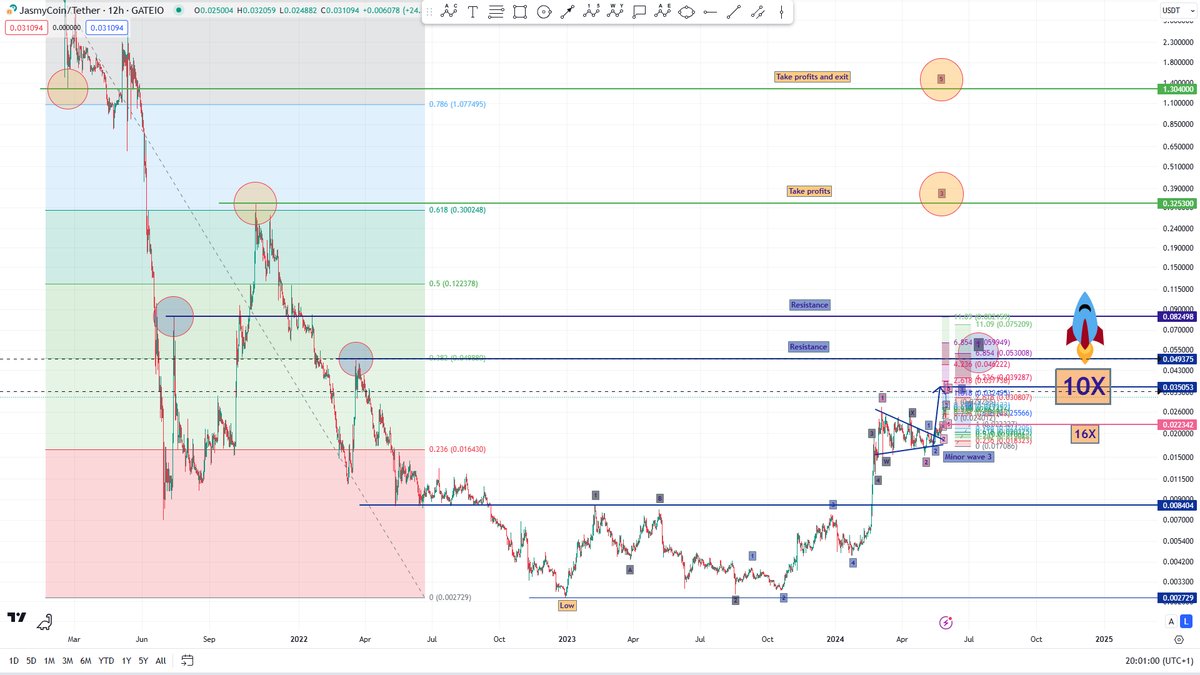Select the orange circle marked 5

[941, 78]
